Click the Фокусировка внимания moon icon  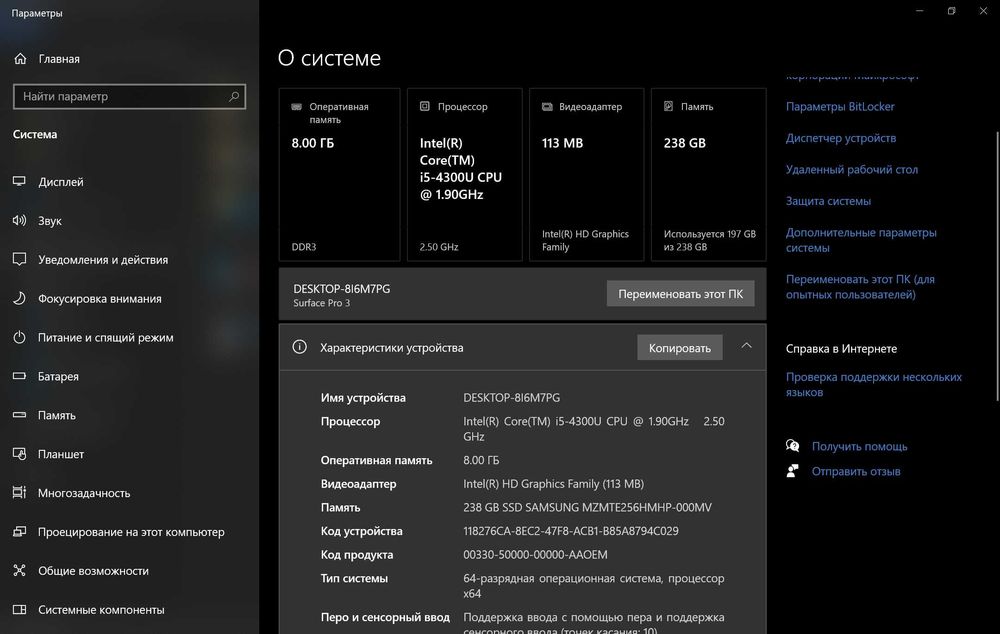tap(20, 298)
